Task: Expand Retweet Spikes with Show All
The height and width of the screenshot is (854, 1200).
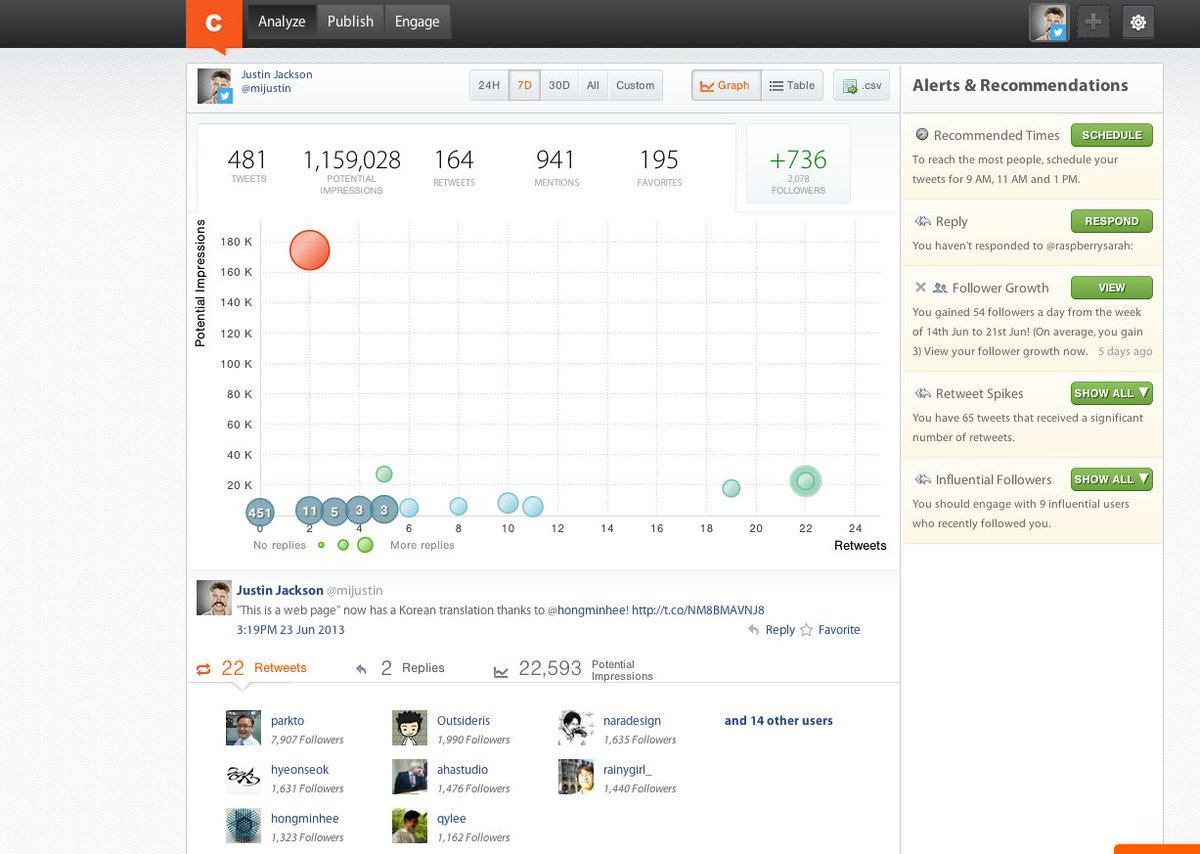Action: coord(1111,394)
